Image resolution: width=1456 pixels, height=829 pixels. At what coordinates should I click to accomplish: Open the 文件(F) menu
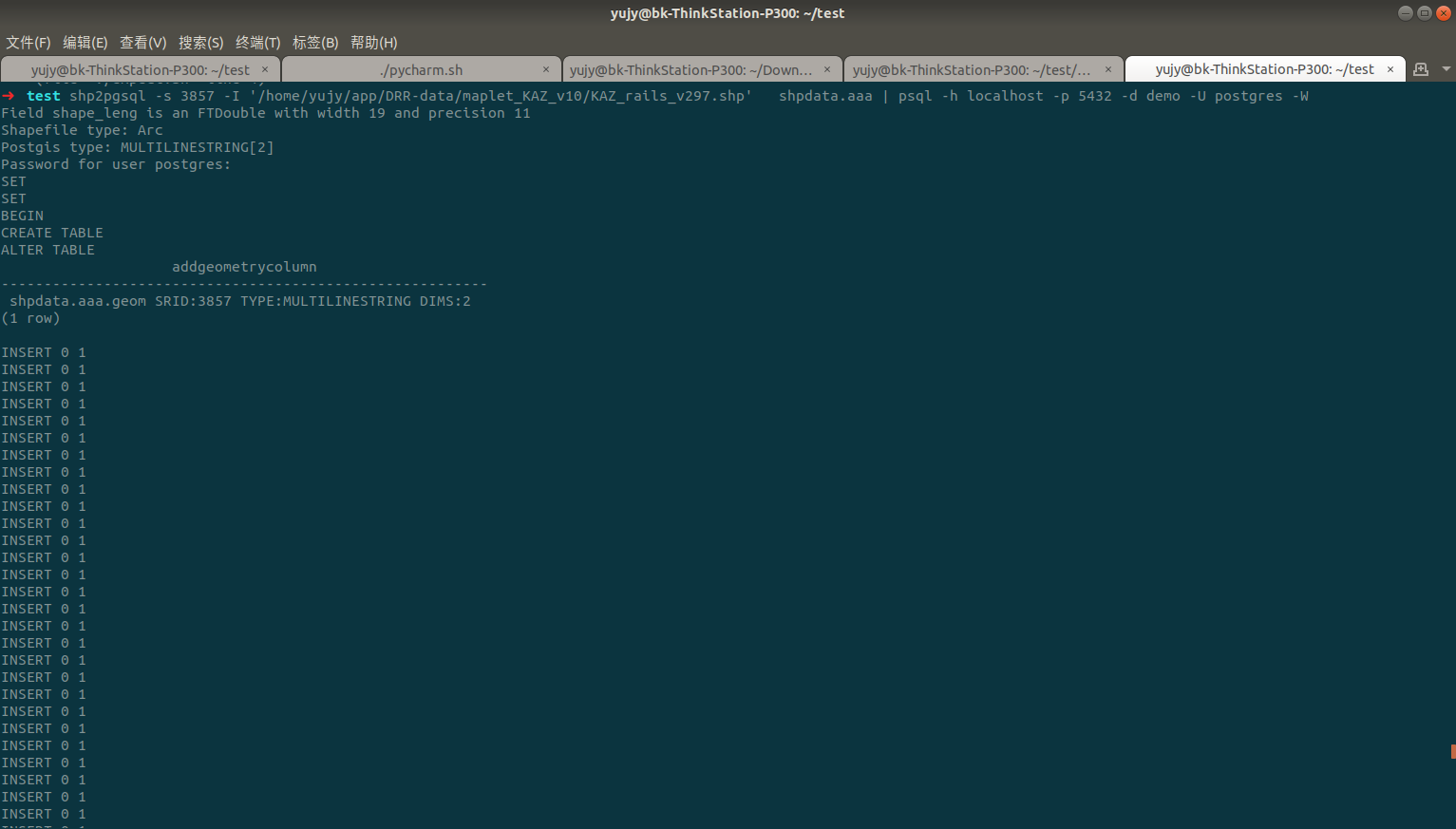pyautogui.click(x=28, y=43)
